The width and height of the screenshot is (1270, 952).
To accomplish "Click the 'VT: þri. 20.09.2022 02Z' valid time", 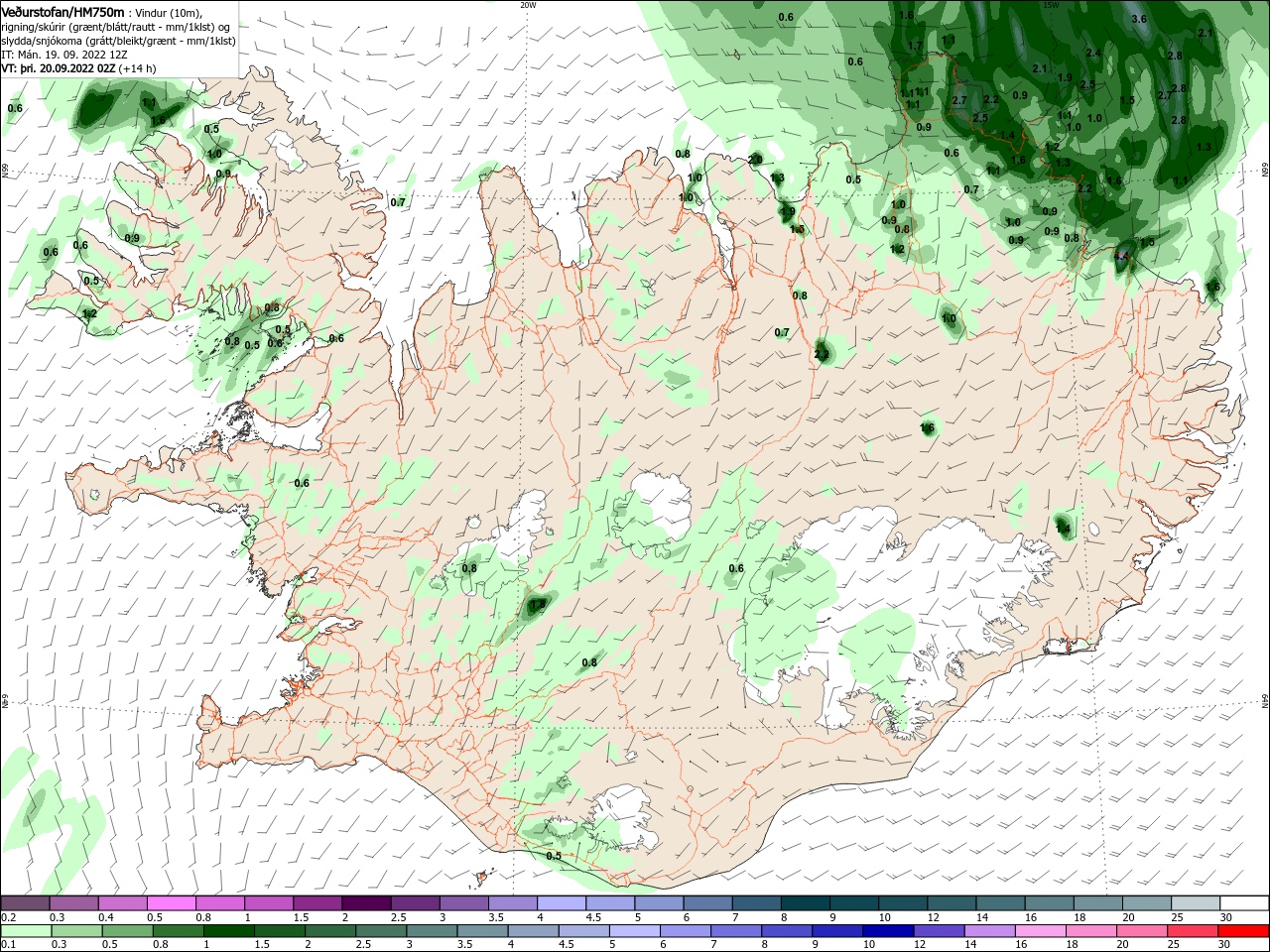I will pyautogui.click(x=59, y=68).
